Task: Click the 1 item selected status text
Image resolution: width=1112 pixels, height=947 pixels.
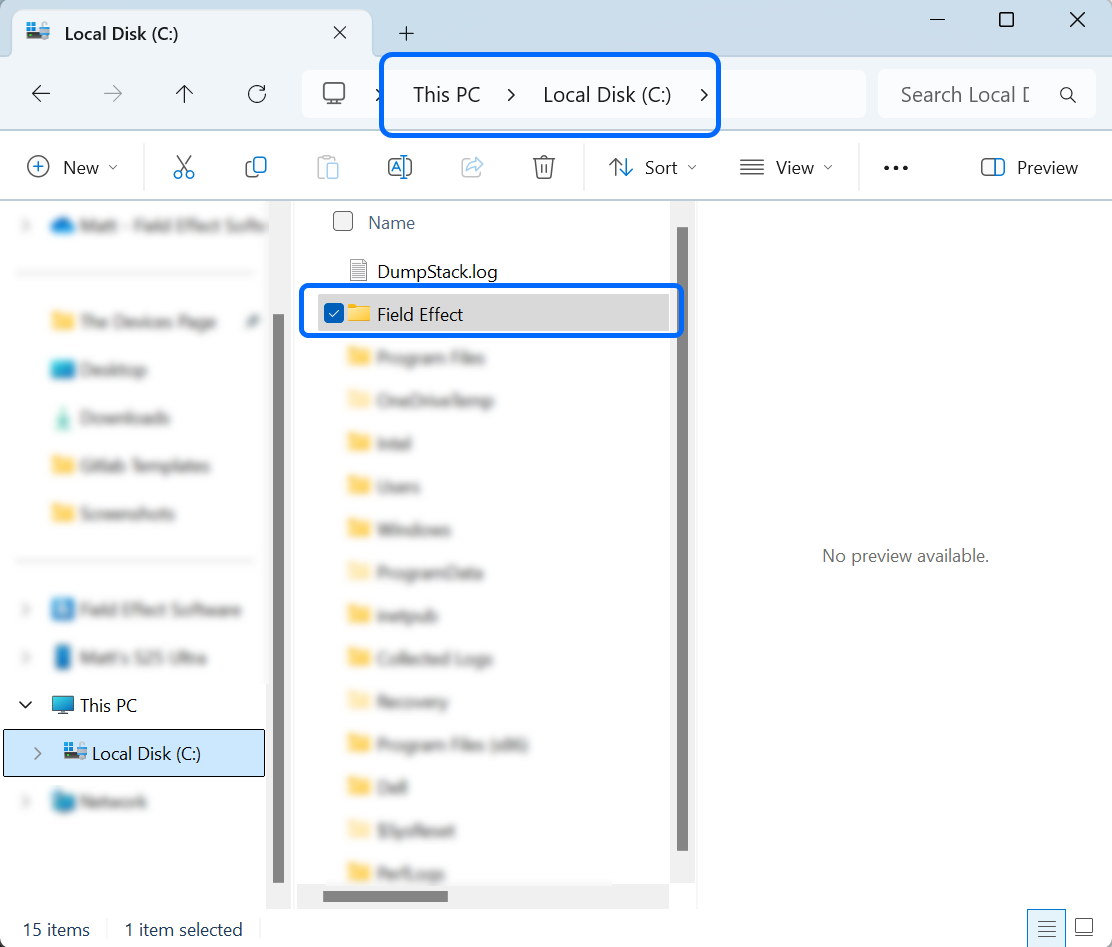Action: click(184, 929)
